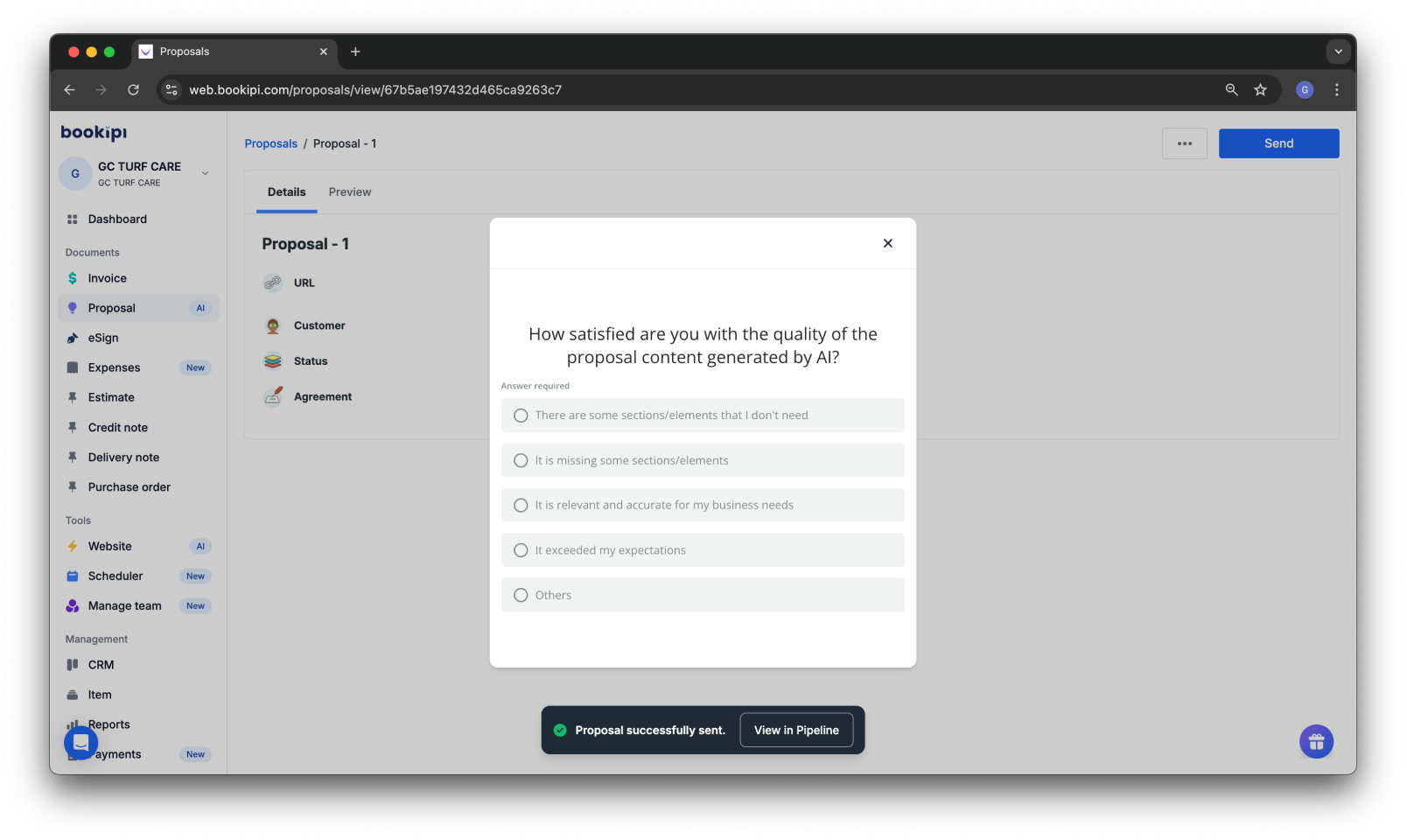Open the AI Website builder tool
The width and height of the screenshot is (1407, 840).
click(x=109, y=545)
